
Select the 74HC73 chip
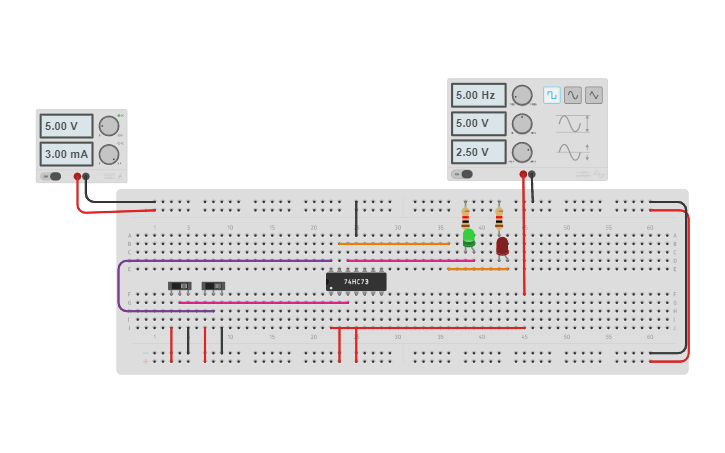(x=356, y=282)
